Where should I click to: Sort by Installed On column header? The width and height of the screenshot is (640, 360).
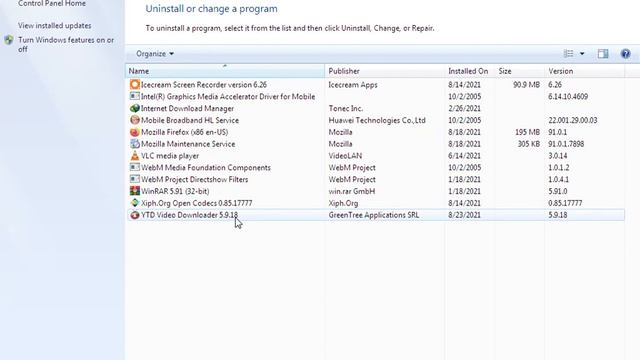click(x=470, y=71)
